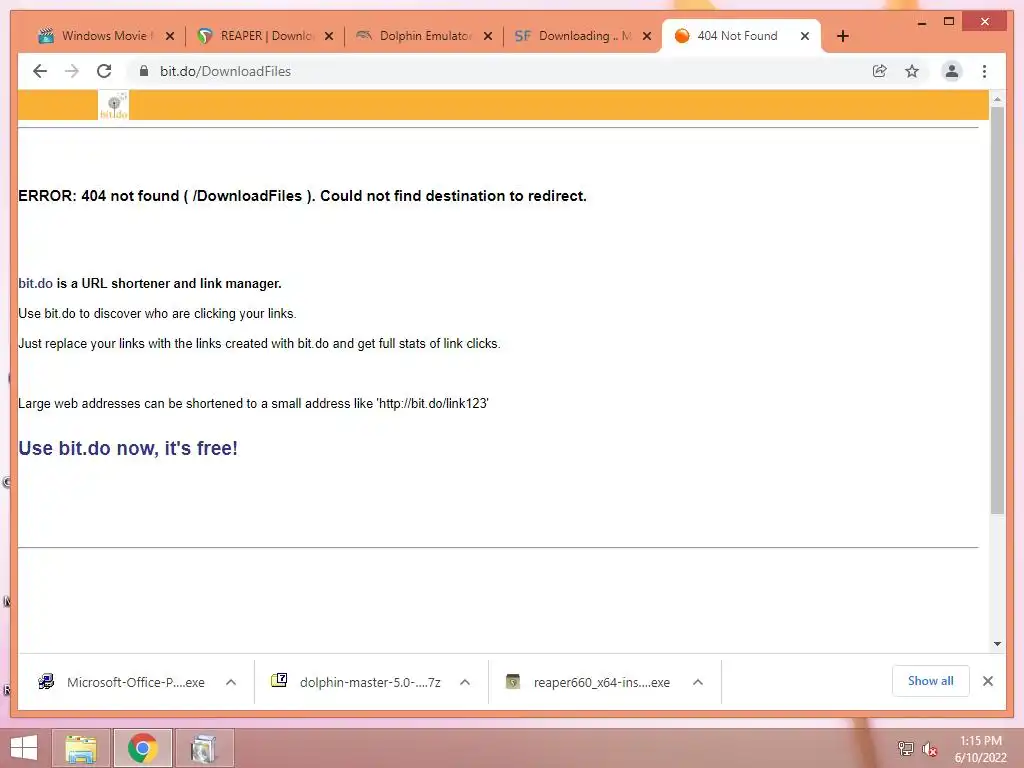1024x768 pixels.
Task: Close the Dolphin Emulator tab
Action: point(488,36)
